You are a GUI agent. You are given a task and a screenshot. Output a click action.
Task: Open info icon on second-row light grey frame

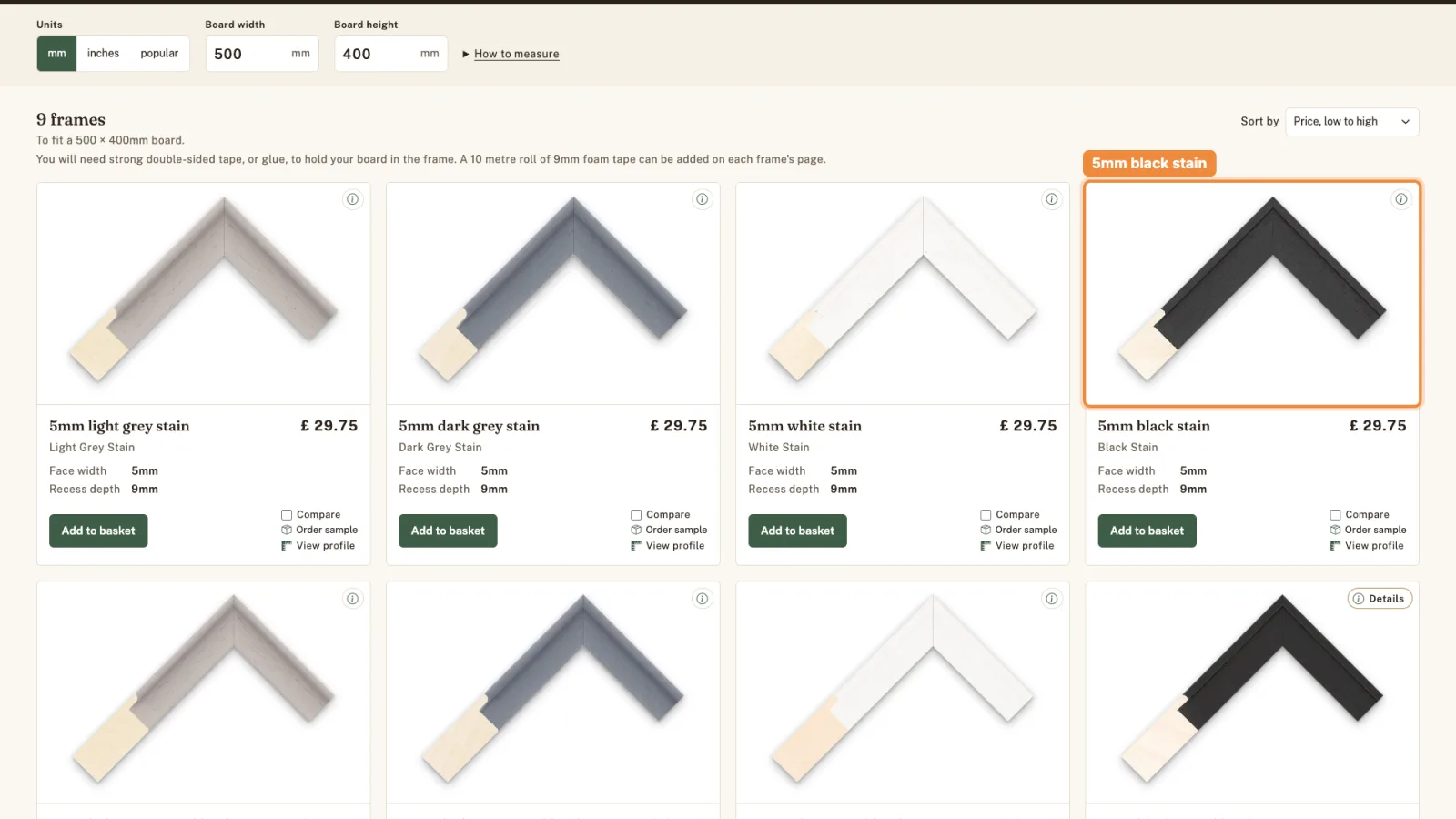[352, 599]
